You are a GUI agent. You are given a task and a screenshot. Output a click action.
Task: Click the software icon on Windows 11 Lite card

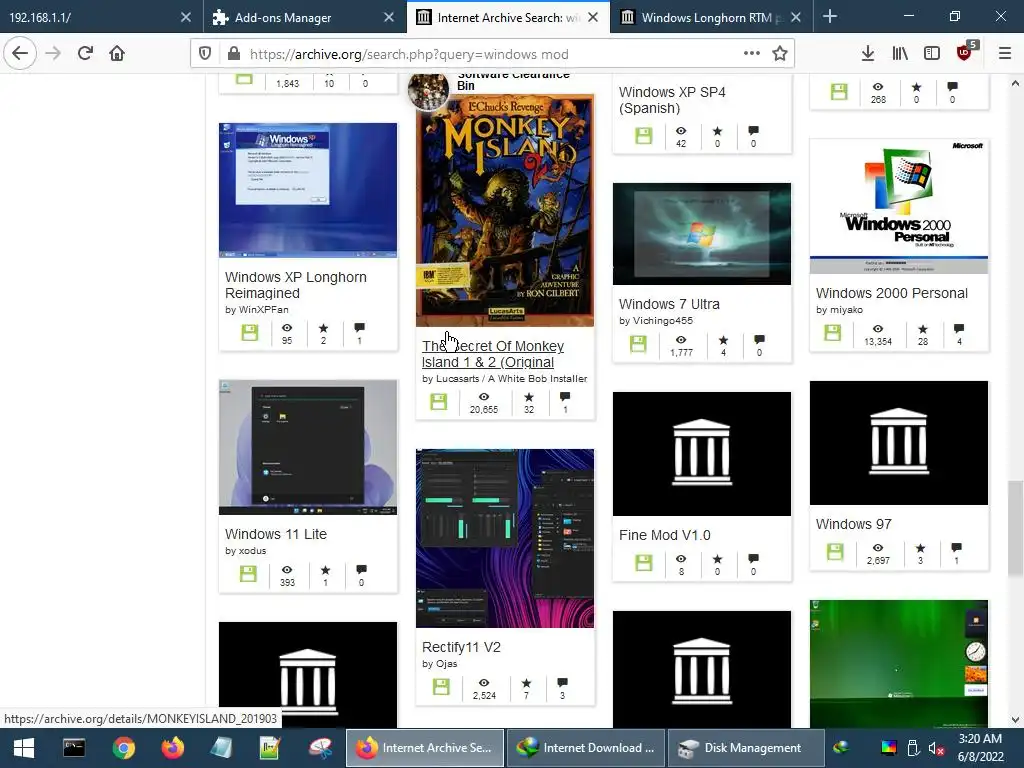248,573
